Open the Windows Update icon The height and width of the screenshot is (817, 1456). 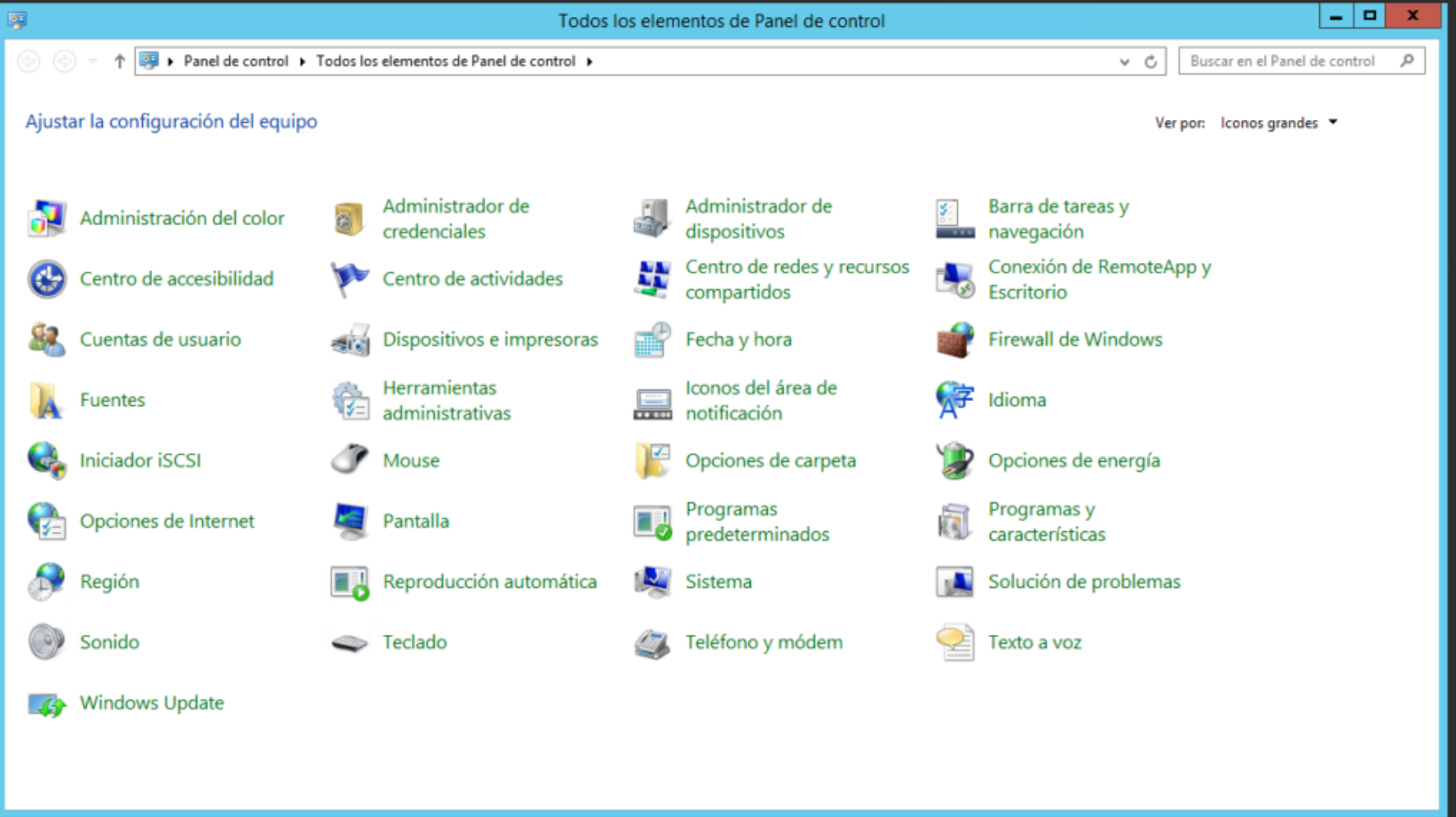(47, 704)
